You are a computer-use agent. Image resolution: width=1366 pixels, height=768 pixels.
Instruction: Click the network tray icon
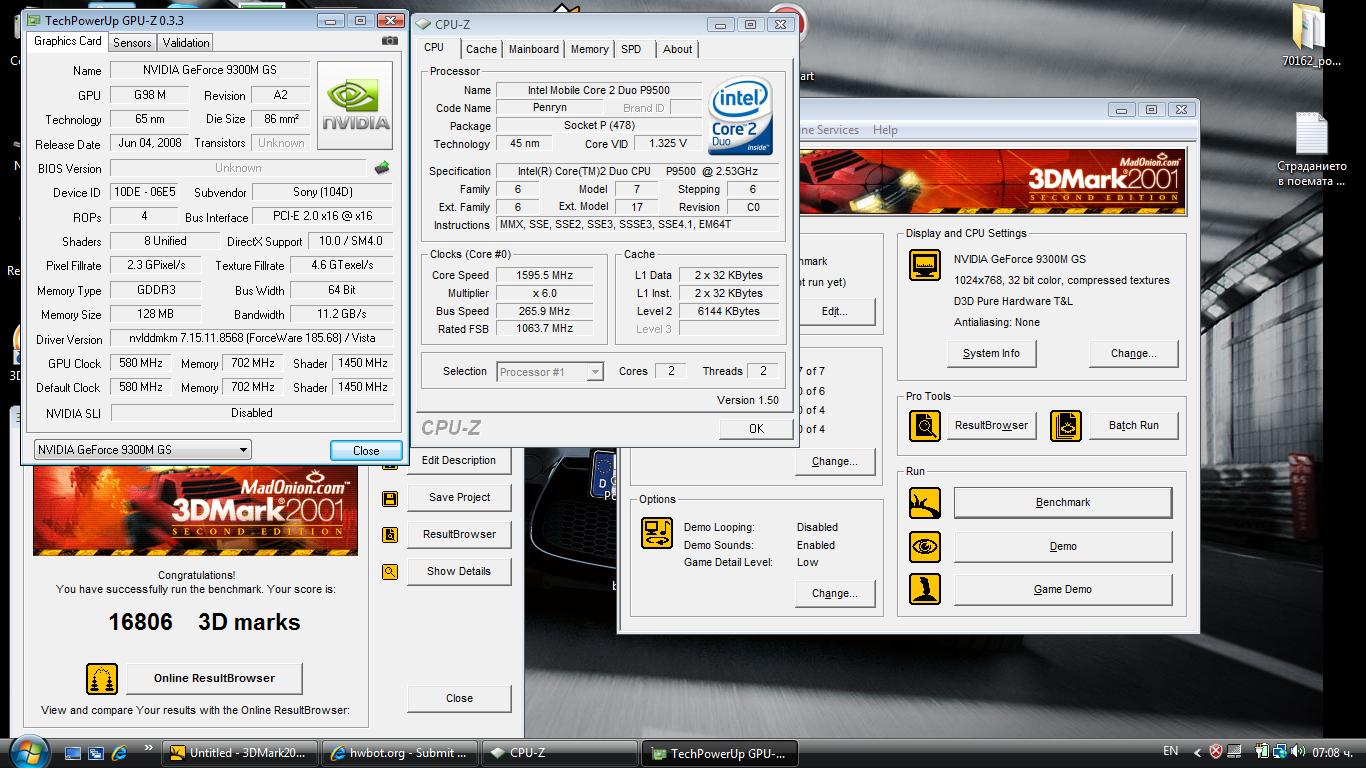[x=1279, y=752]
